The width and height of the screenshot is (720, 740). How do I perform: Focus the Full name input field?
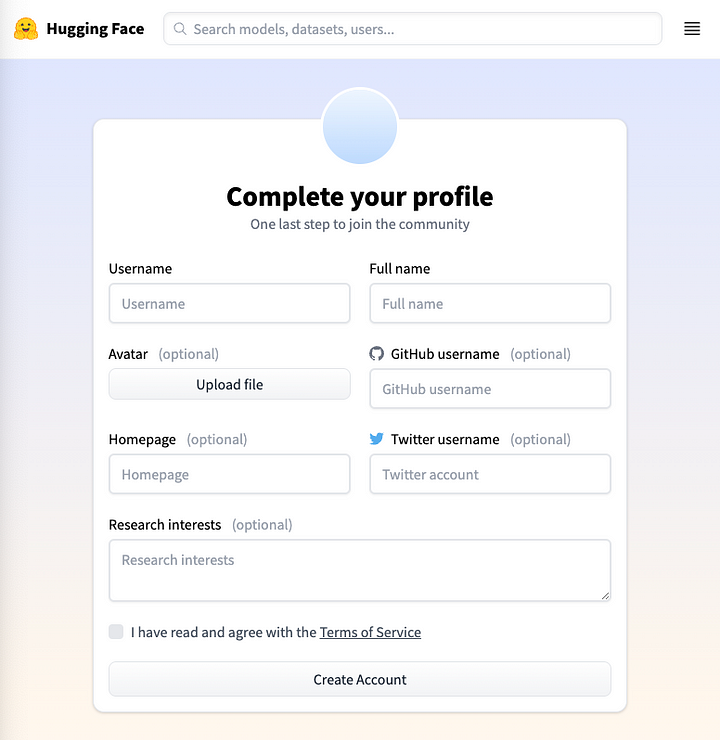click(x=490, y=304)
